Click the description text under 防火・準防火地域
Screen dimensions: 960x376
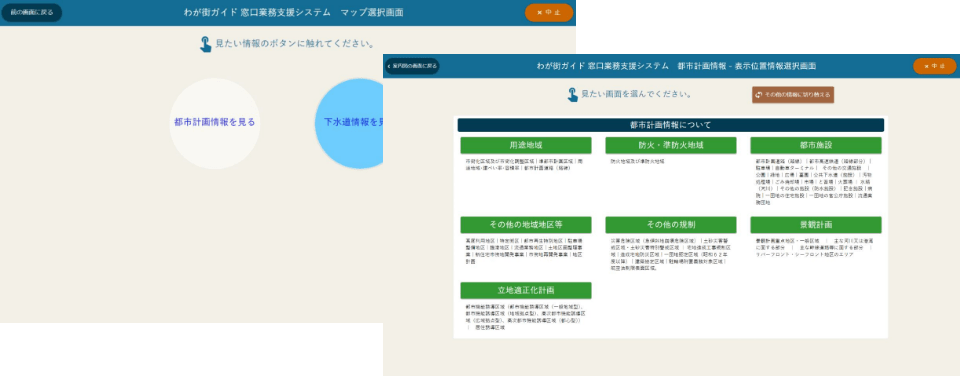click(x=637, y=161)
